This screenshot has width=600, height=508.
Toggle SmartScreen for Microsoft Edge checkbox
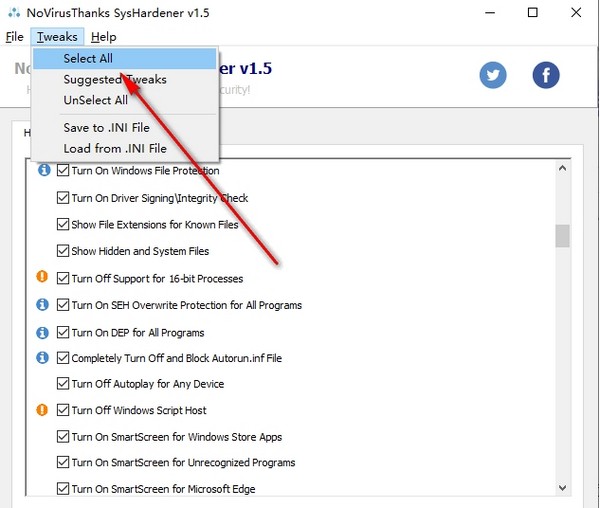(x=63, y=488)
